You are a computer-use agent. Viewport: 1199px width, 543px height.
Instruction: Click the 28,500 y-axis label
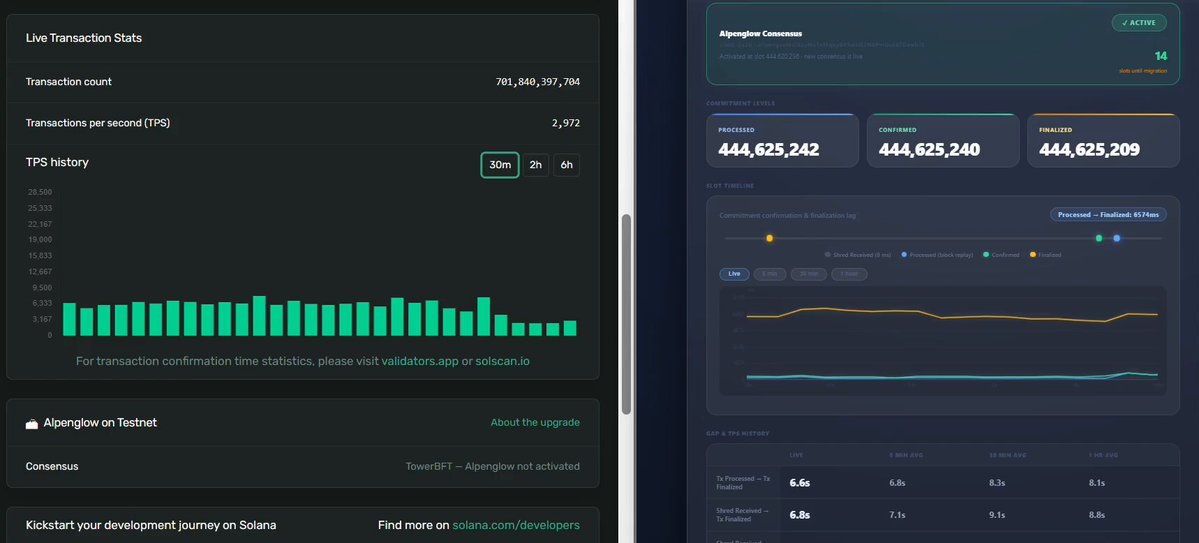click(39, 192)
